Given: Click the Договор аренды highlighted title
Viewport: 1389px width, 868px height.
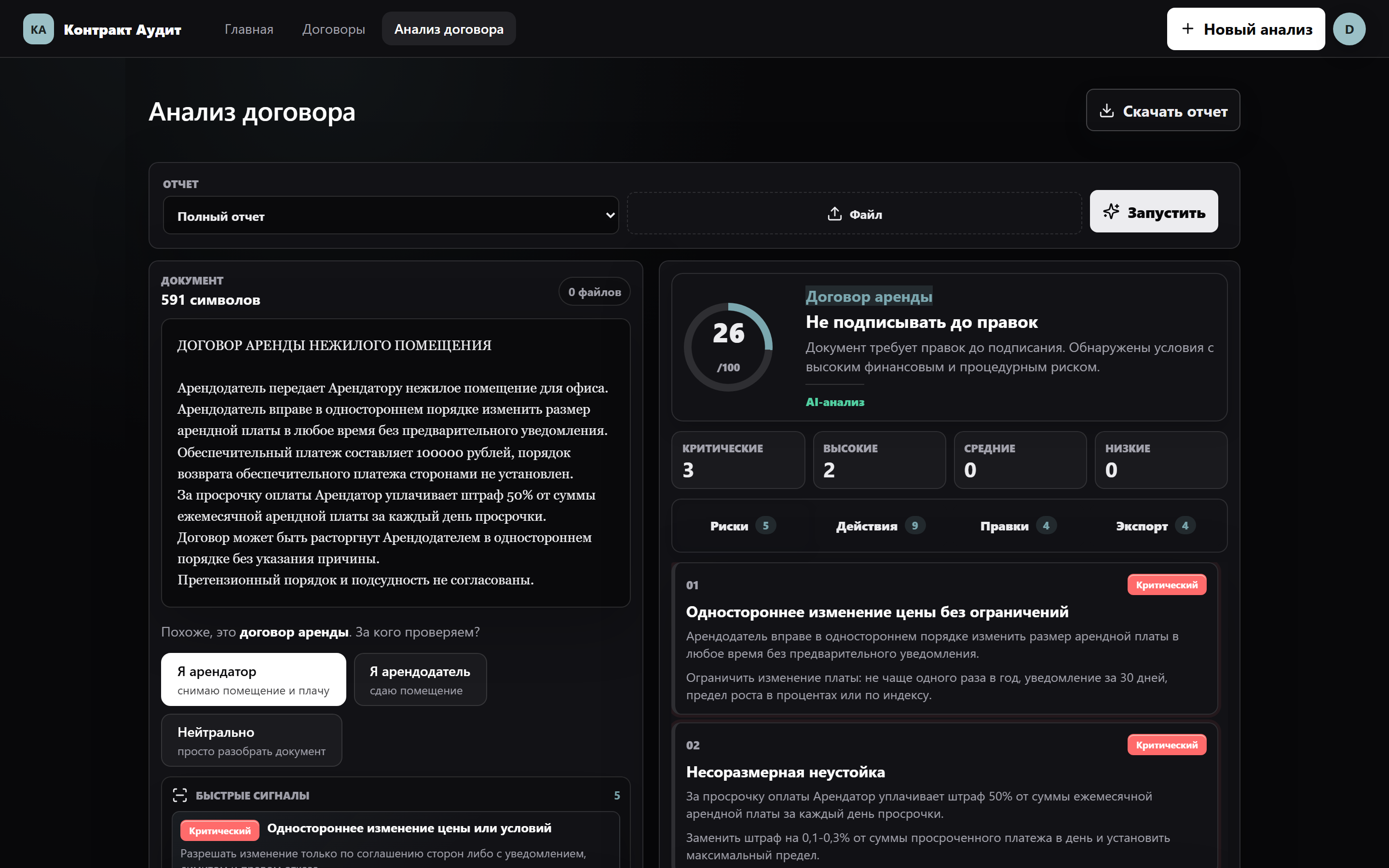Looking at the screenshot, I should click(869, 296).
